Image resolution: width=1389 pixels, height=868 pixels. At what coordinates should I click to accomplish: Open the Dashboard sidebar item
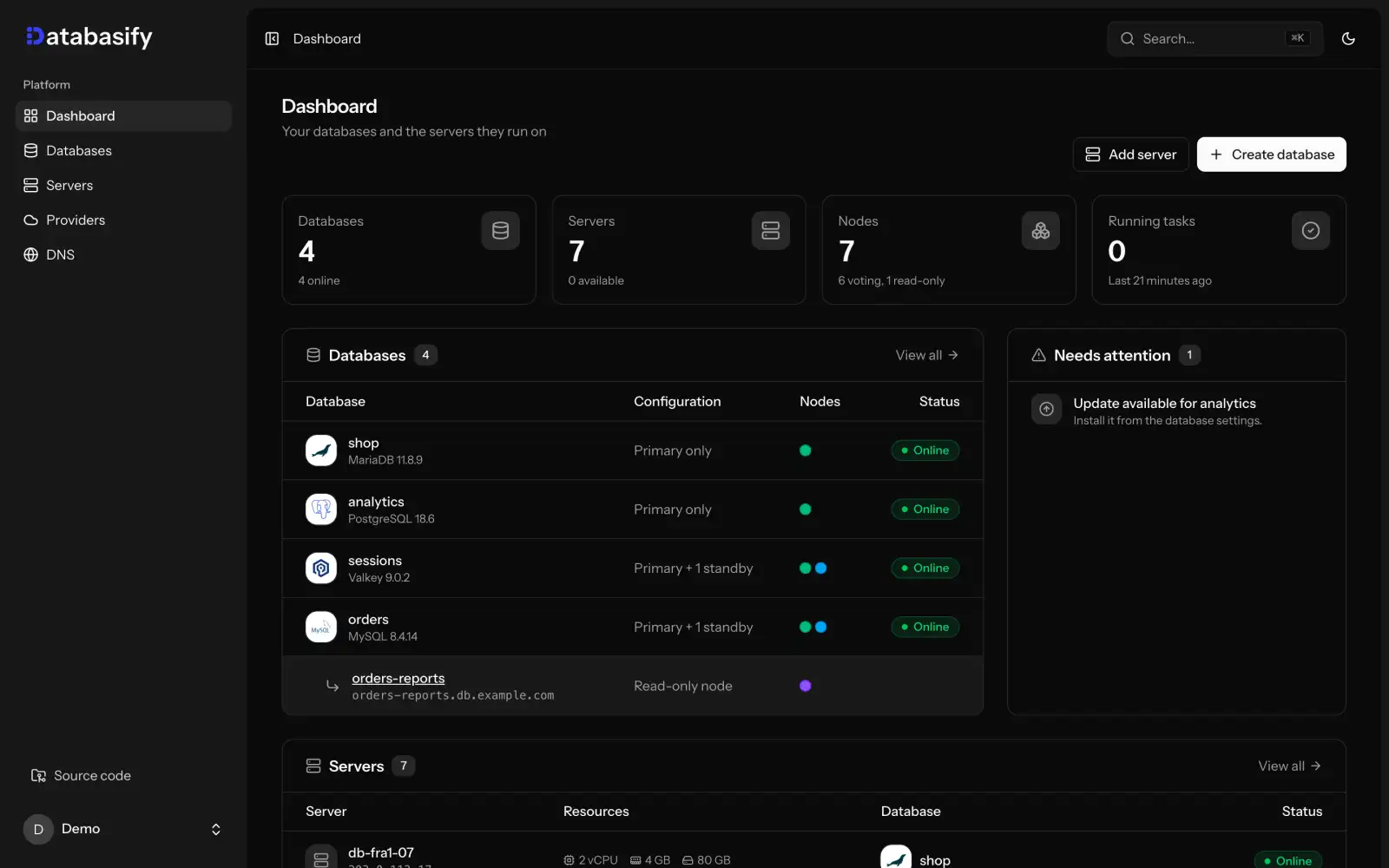(123, 115)
